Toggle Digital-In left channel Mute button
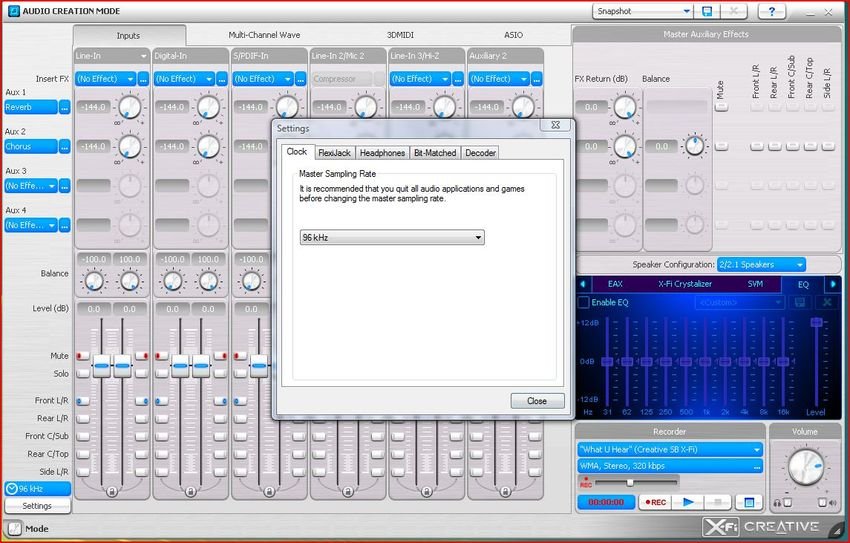 pos(162,356)
